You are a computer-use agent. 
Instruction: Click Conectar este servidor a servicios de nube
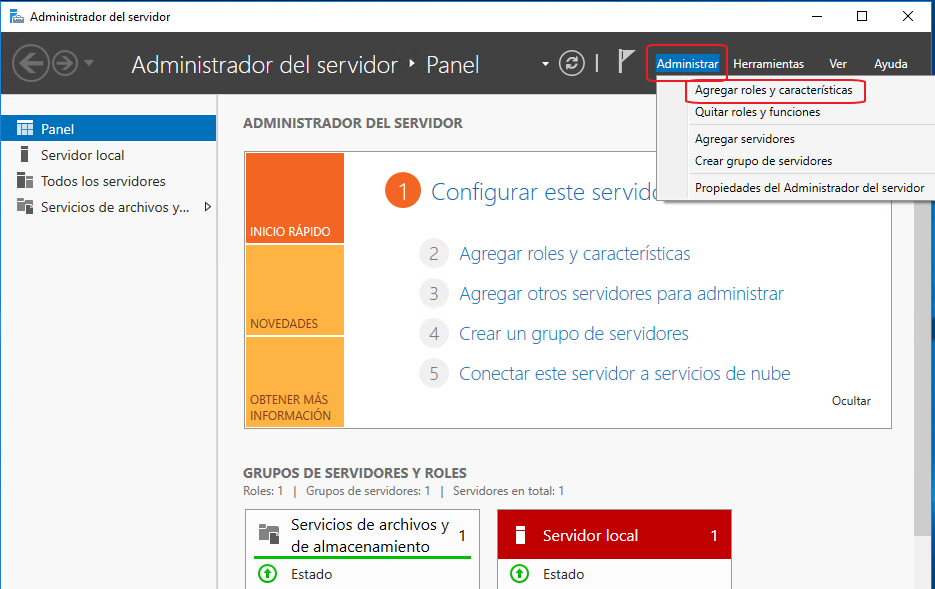[624, 374]
